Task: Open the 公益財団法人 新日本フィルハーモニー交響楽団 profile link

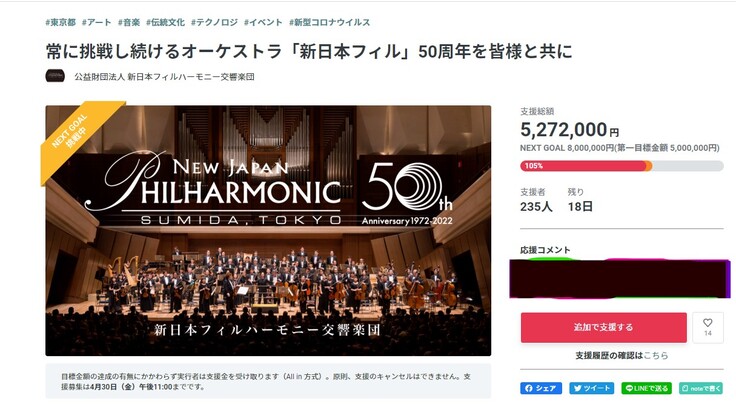Action: coord(164,76)
